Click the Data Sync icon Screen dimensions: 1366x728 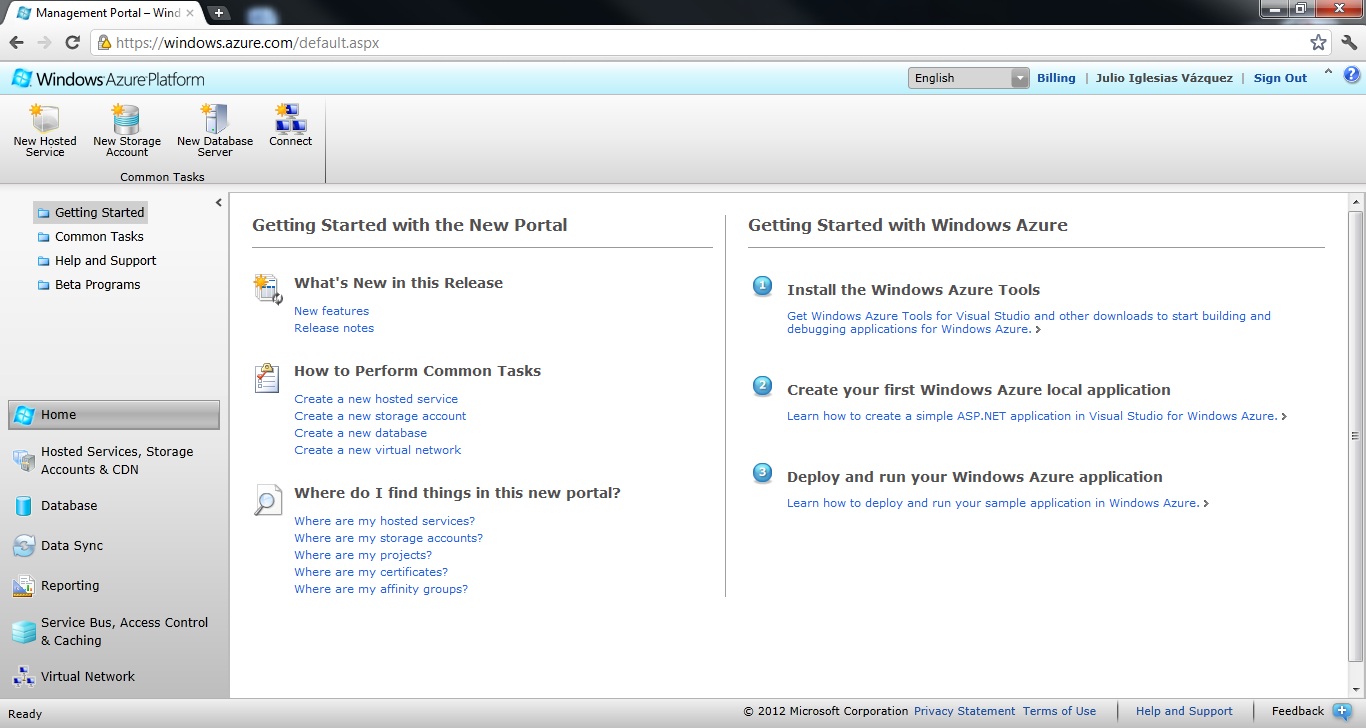24,546
